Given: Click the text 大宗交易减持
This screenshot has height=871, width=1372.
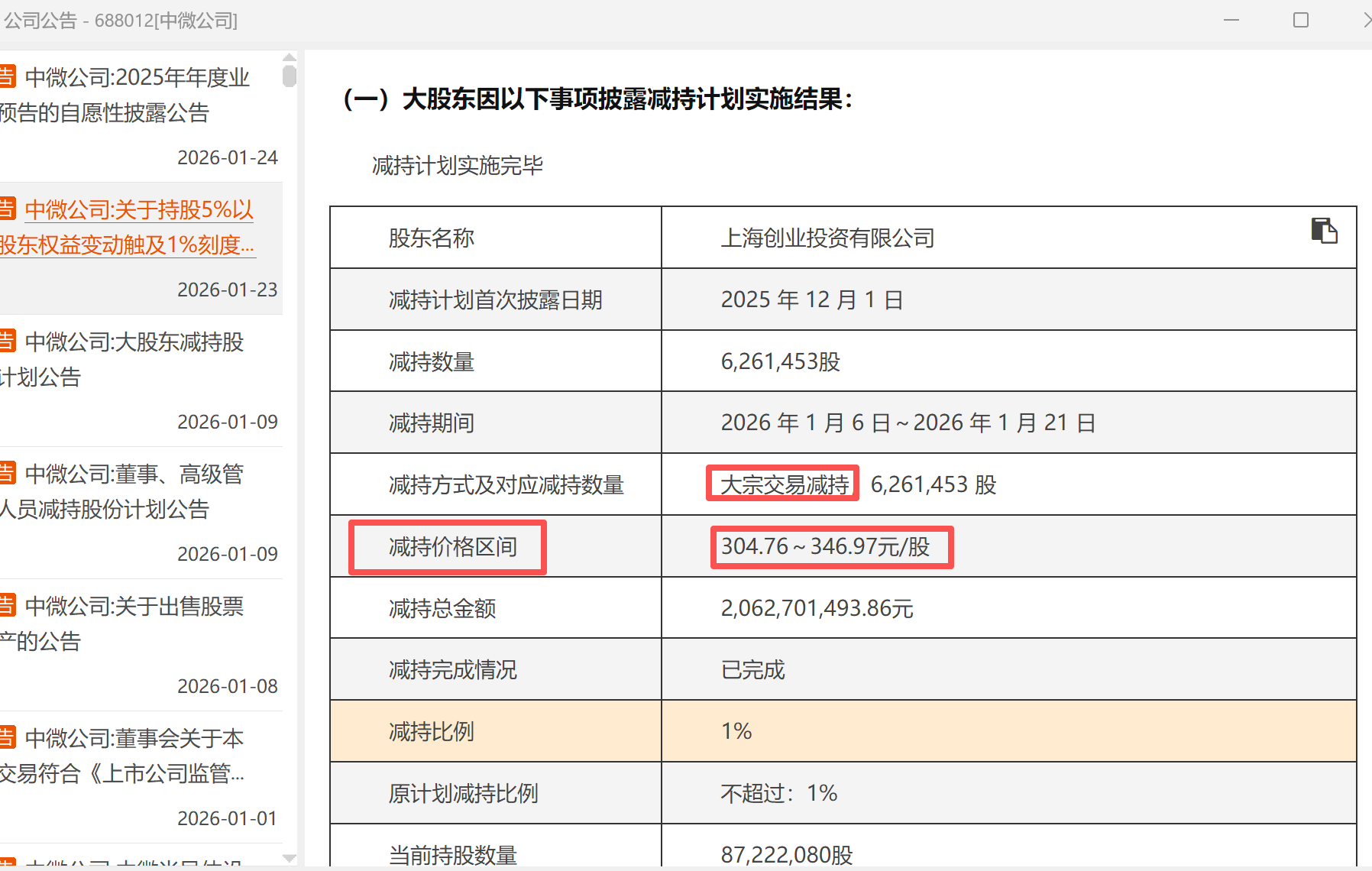Looking at the screenshot, I should pyautogui.click(x=785, y=484).
